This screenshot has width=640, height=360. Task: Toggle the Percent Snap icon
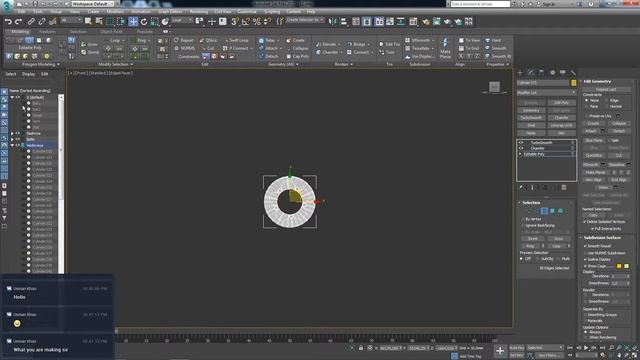click(257, 22)
